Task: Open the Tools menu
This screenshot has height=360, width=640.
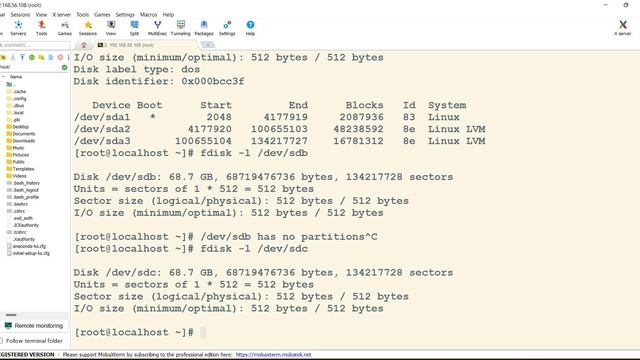Action: click(x=82, y=14)
